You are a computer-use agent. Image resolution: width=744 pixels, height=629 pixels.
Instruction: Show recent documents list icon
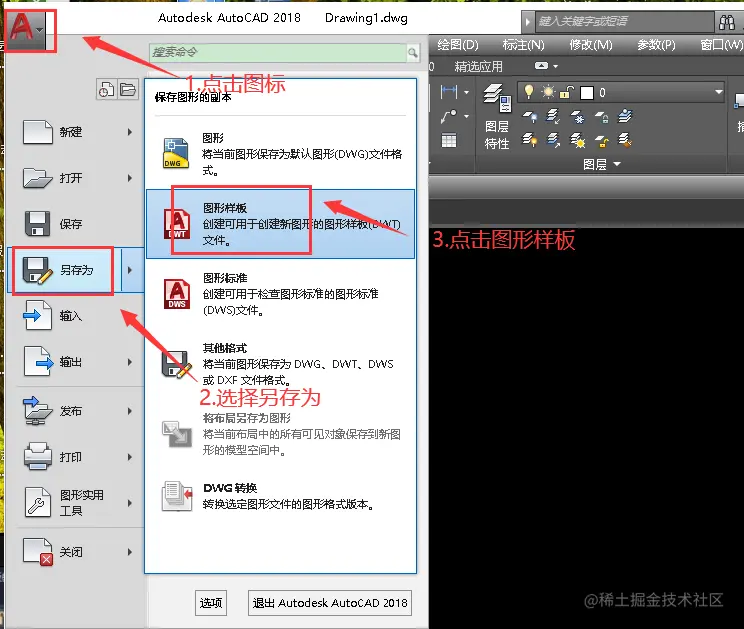pyautogui.click(x=106, y=89)
